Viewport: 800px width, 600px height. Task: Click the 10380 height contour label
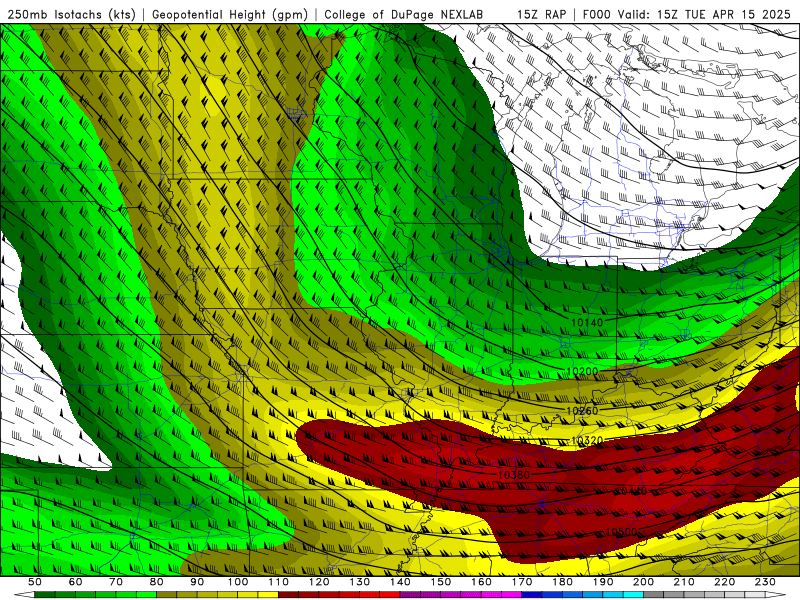(x=514, y=475)
